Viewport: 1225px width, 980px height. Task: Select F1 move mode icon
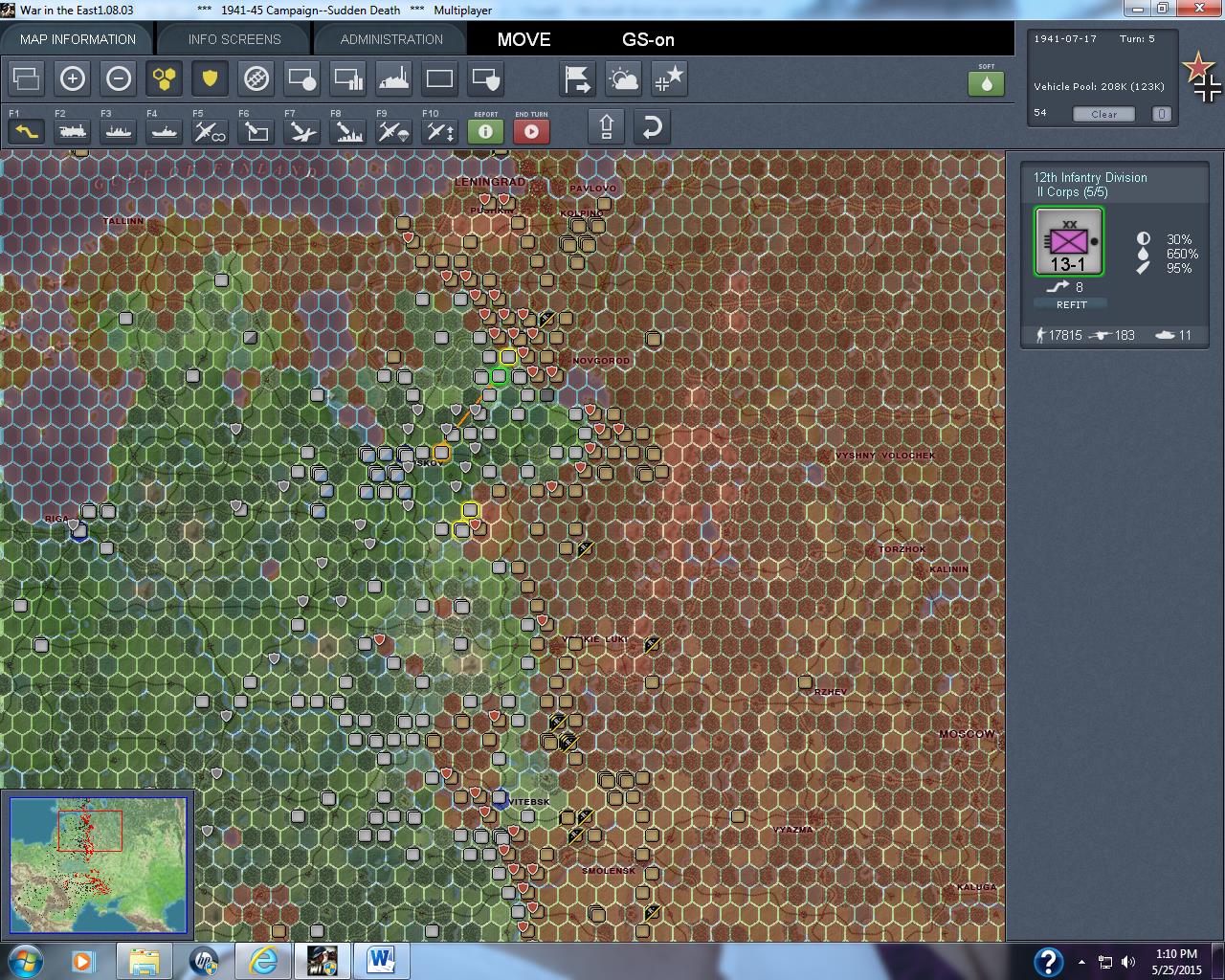(26, 130)
